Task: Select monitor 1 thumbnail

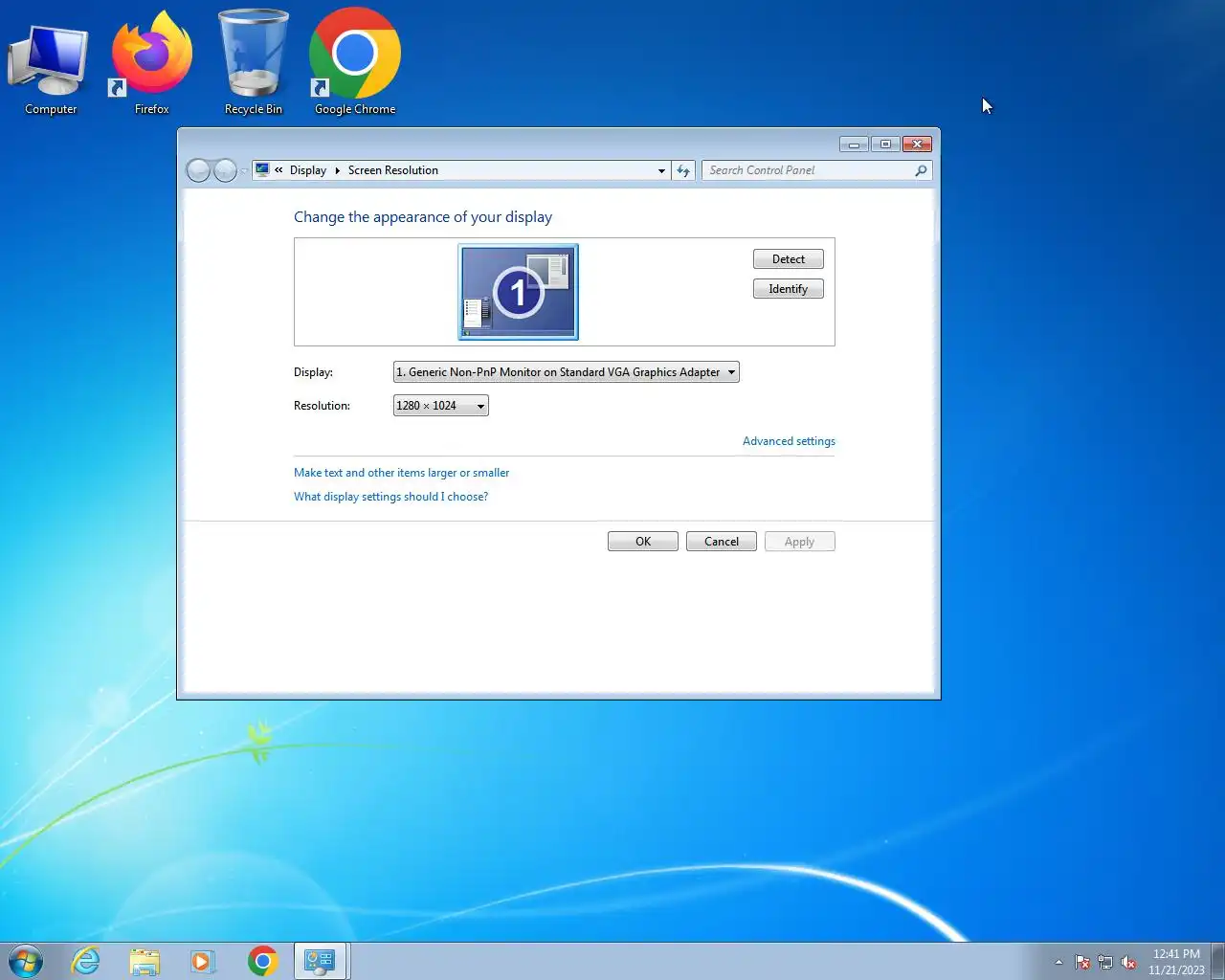Action: pos(518,292)
